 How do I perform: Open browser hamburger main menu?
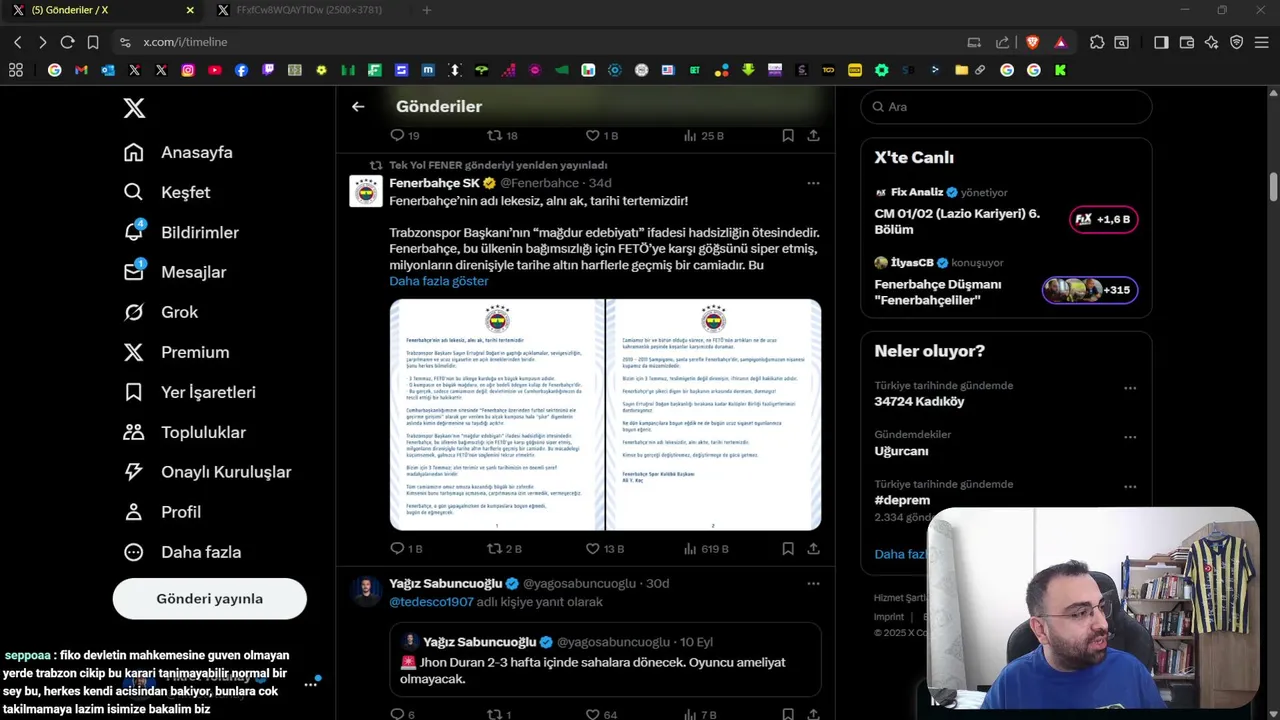pyautogui.click(x=1262, y=42)
